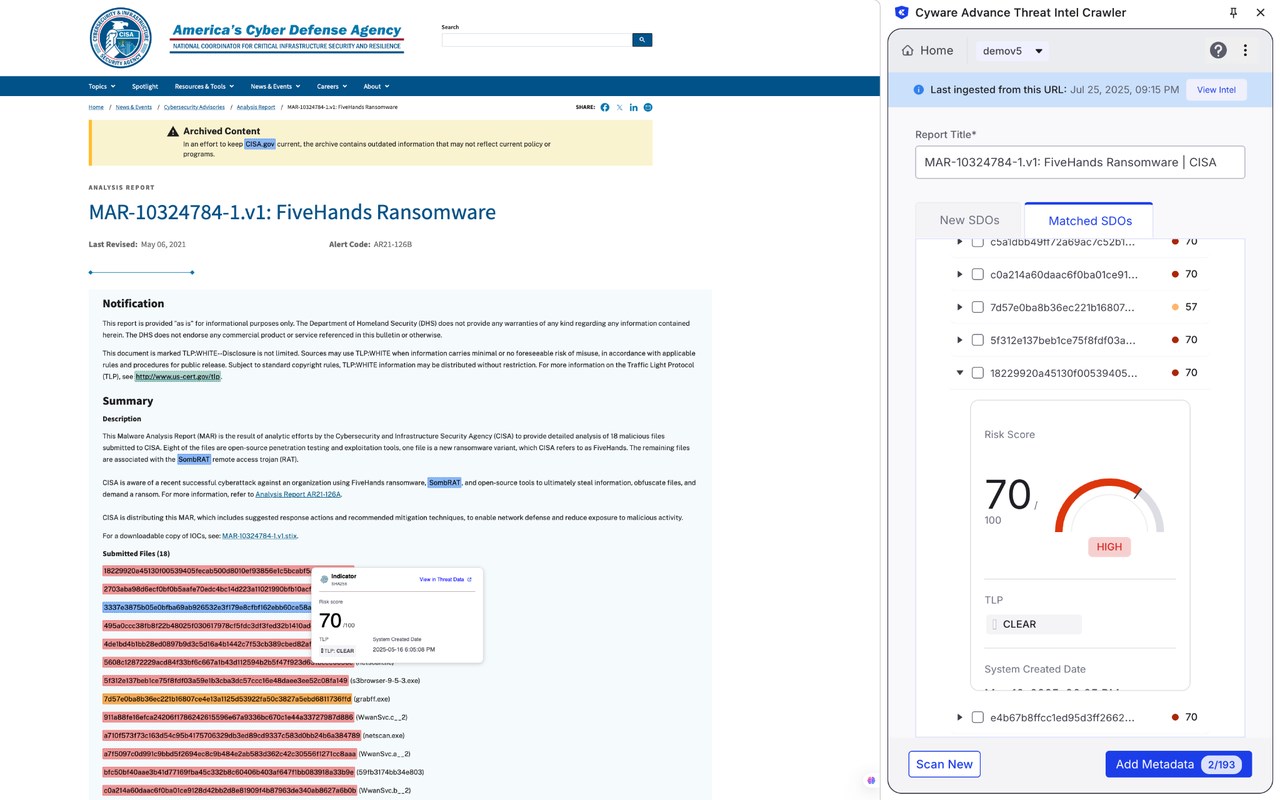Open the Analysis Report breadcrumb
Image resolution: width=1280 pixels, height=800 pixels.
256,107
